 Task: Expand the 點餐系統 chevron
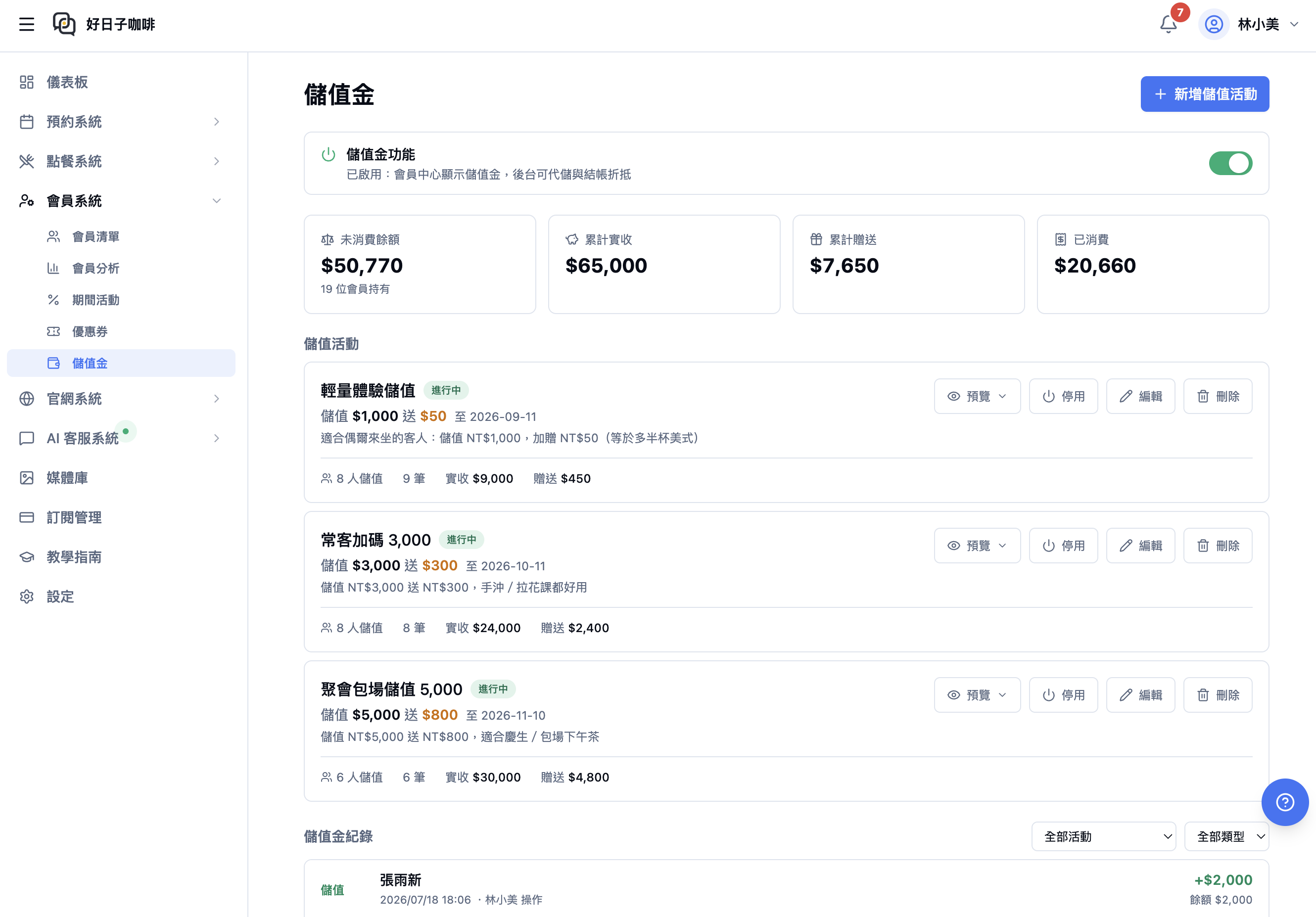coord(216,161)
